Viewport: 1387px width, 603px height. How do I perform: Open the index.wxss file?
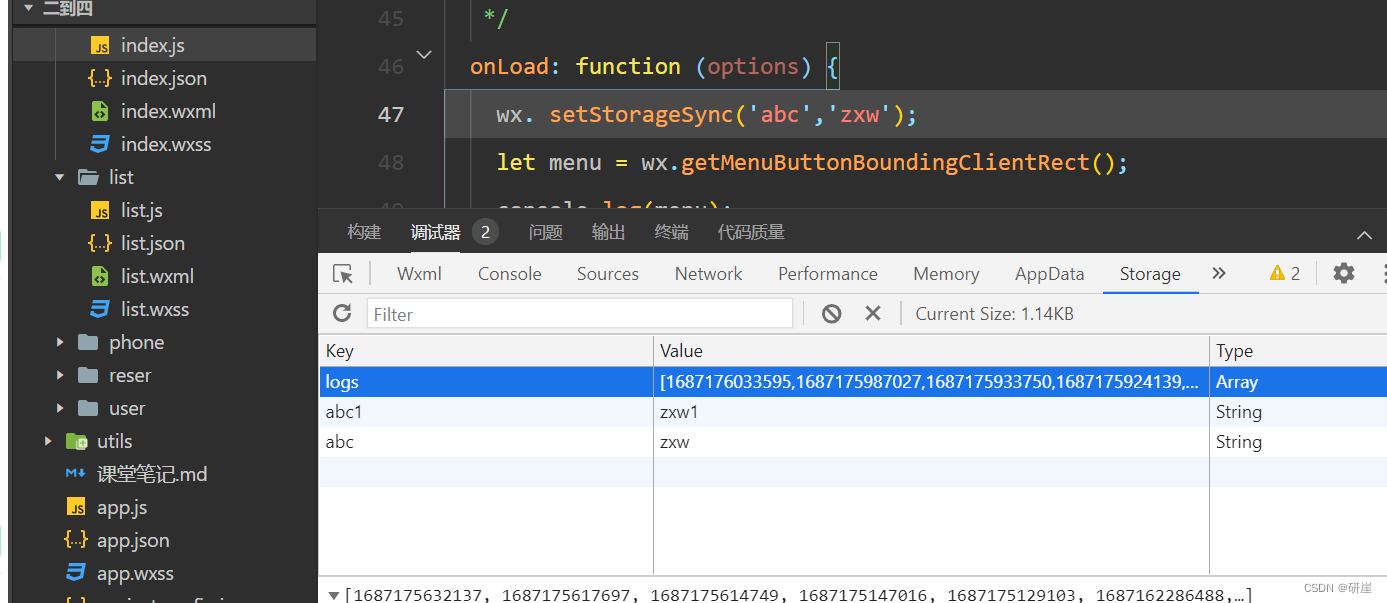pyautogui.click(x=166, y=144)
